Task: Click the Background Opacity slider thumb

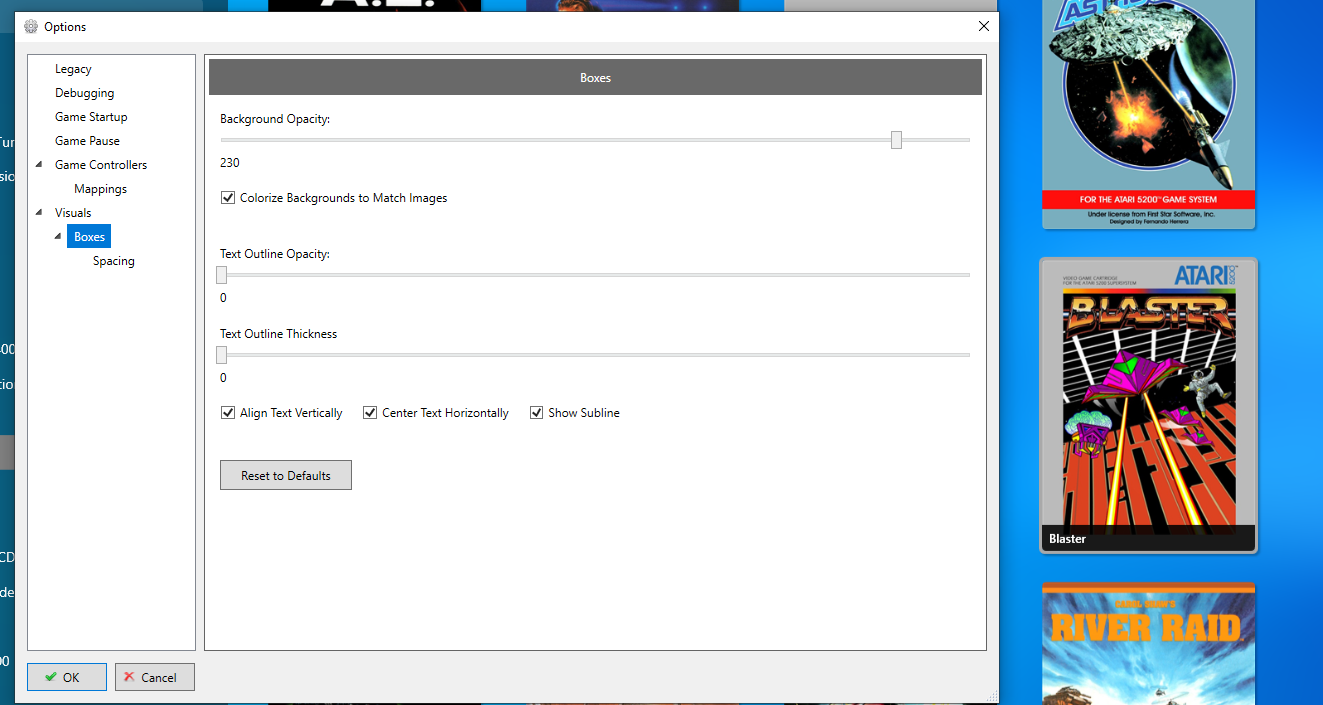Action: tap(896, 140)
